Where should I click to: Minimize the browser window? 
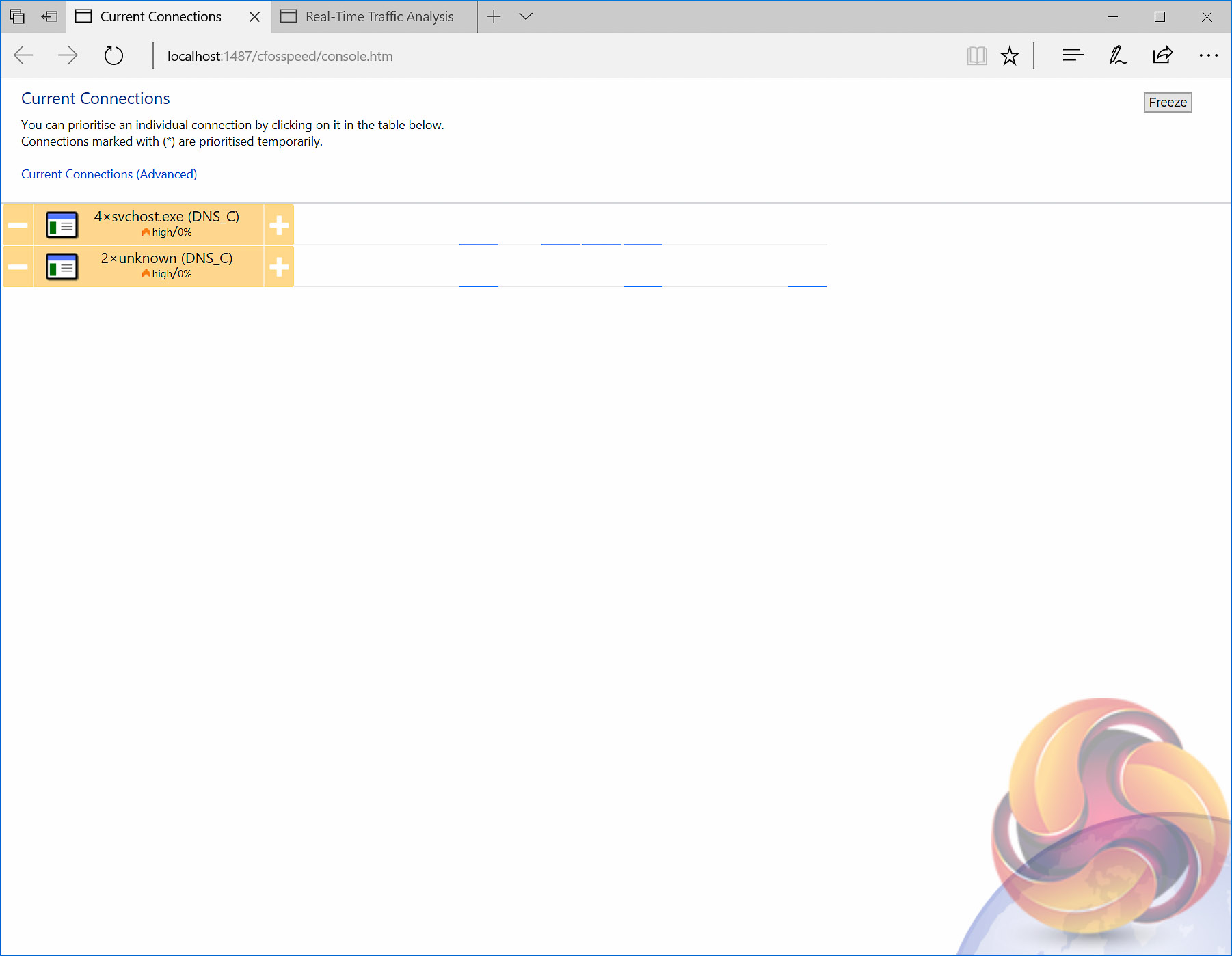[1112, 16]
